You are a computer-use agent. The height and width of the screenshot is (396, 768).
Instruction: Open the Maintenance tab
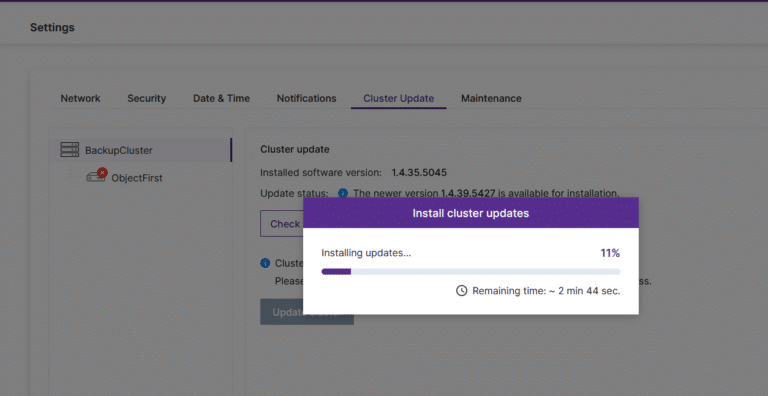click(x=491, y=99)
